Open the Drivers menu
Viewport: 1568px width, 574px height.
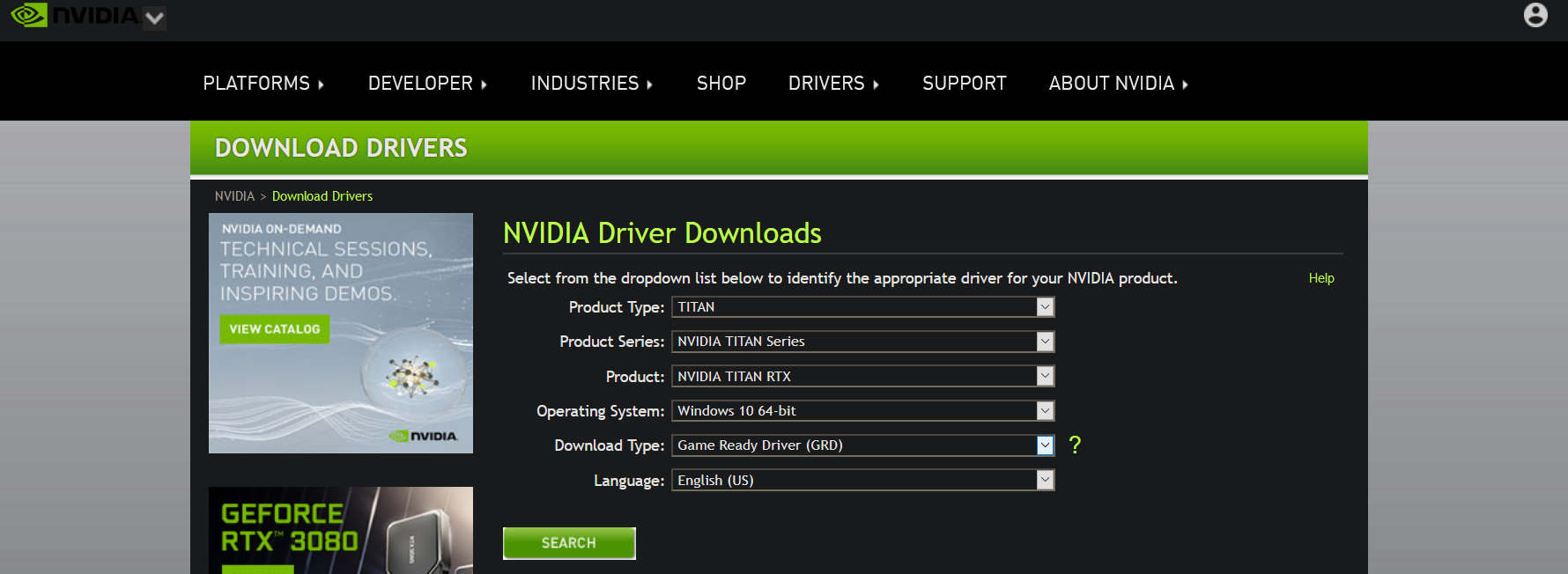pyautogui.click(x=833, y=83)
